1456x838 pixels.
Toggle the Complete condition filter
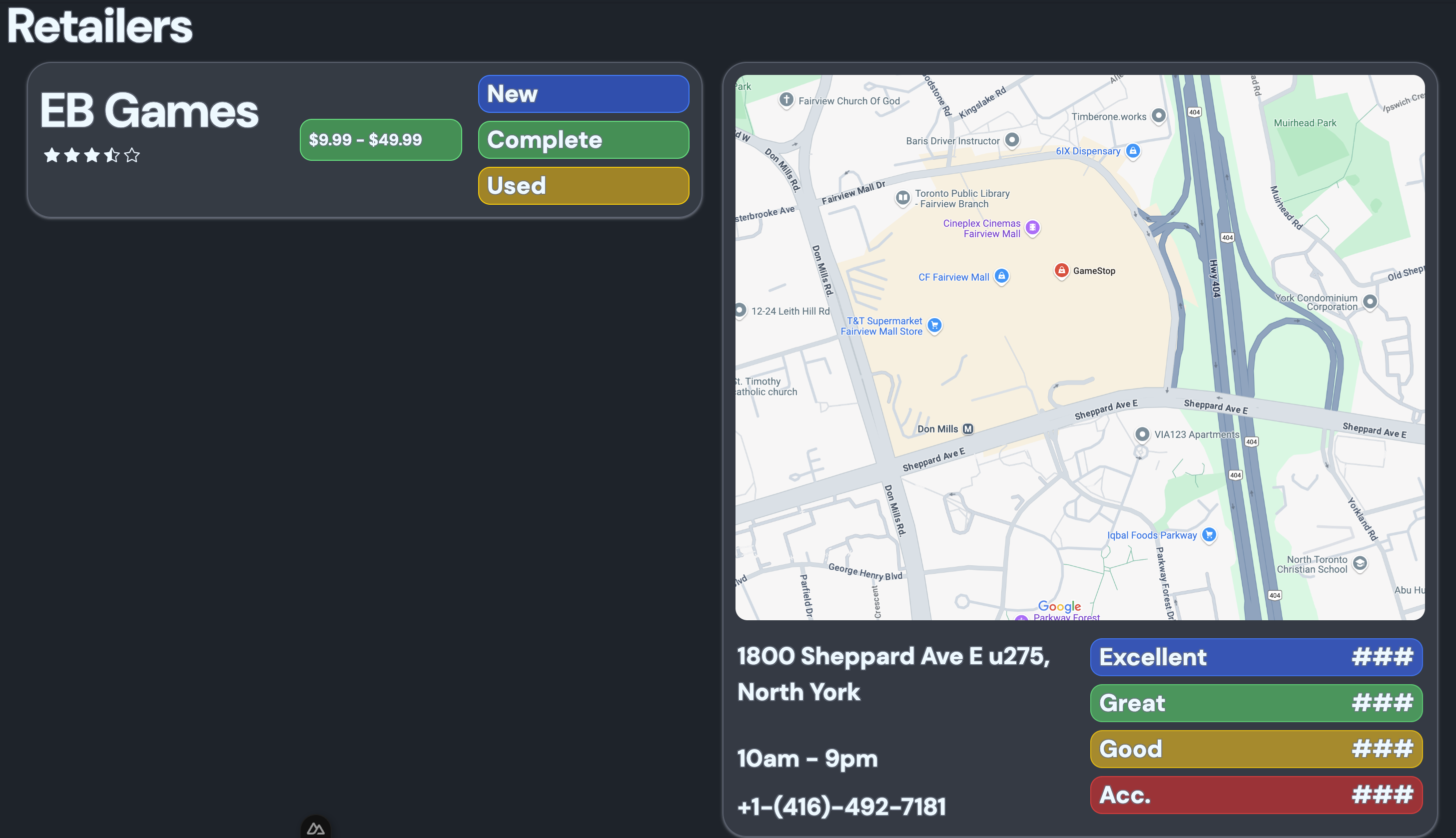(583, 140)
